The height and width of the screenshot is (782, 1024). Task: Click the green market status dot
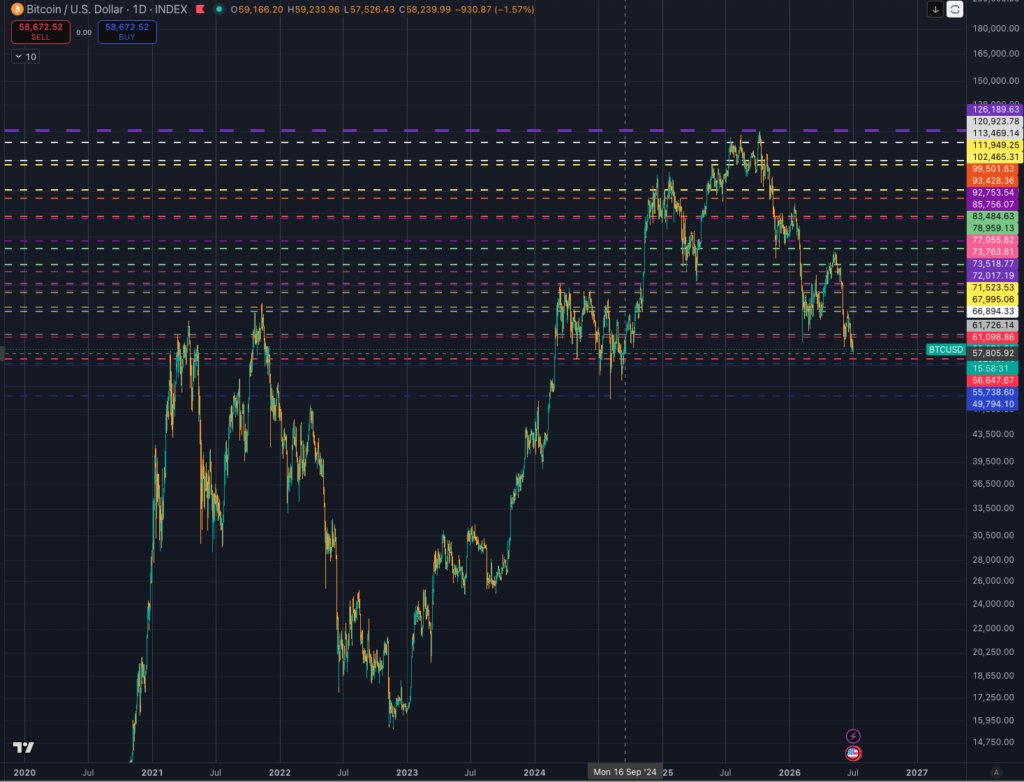click(219, 10)
